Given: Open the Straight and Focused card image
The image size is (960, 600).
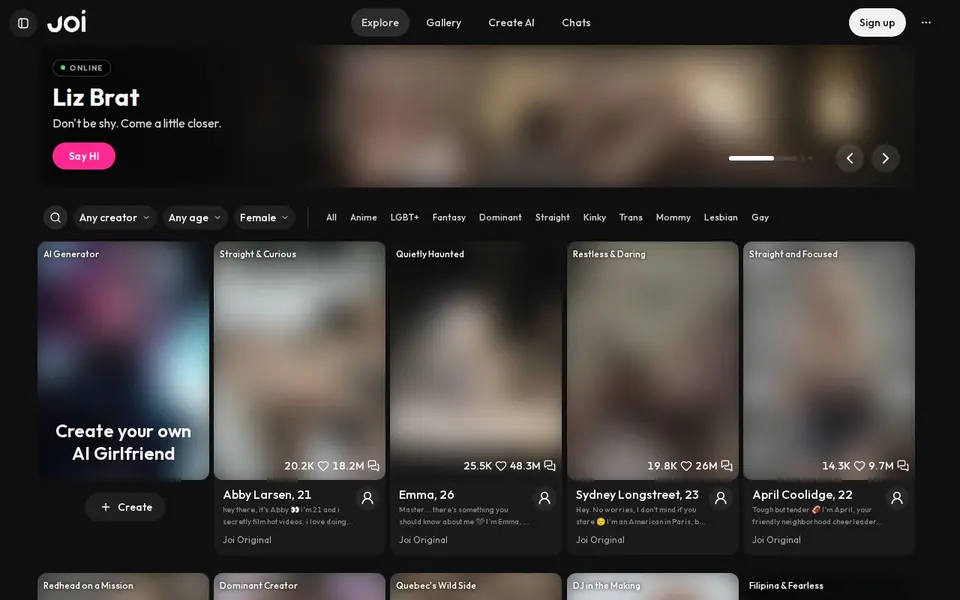Looking at the screenshot, I should tap(829, 361).
